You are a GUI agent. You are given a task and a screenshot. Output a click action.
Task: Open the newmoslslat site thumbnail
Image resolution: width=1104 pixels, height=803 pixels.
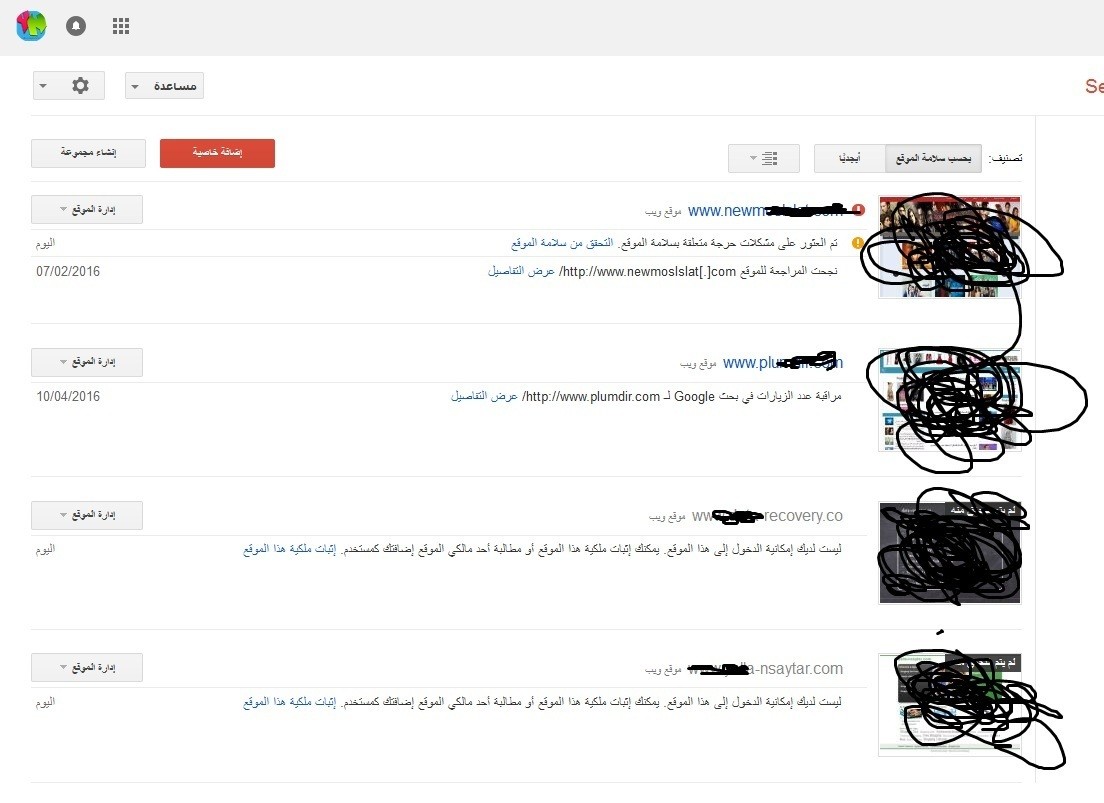tap(950, 247)
